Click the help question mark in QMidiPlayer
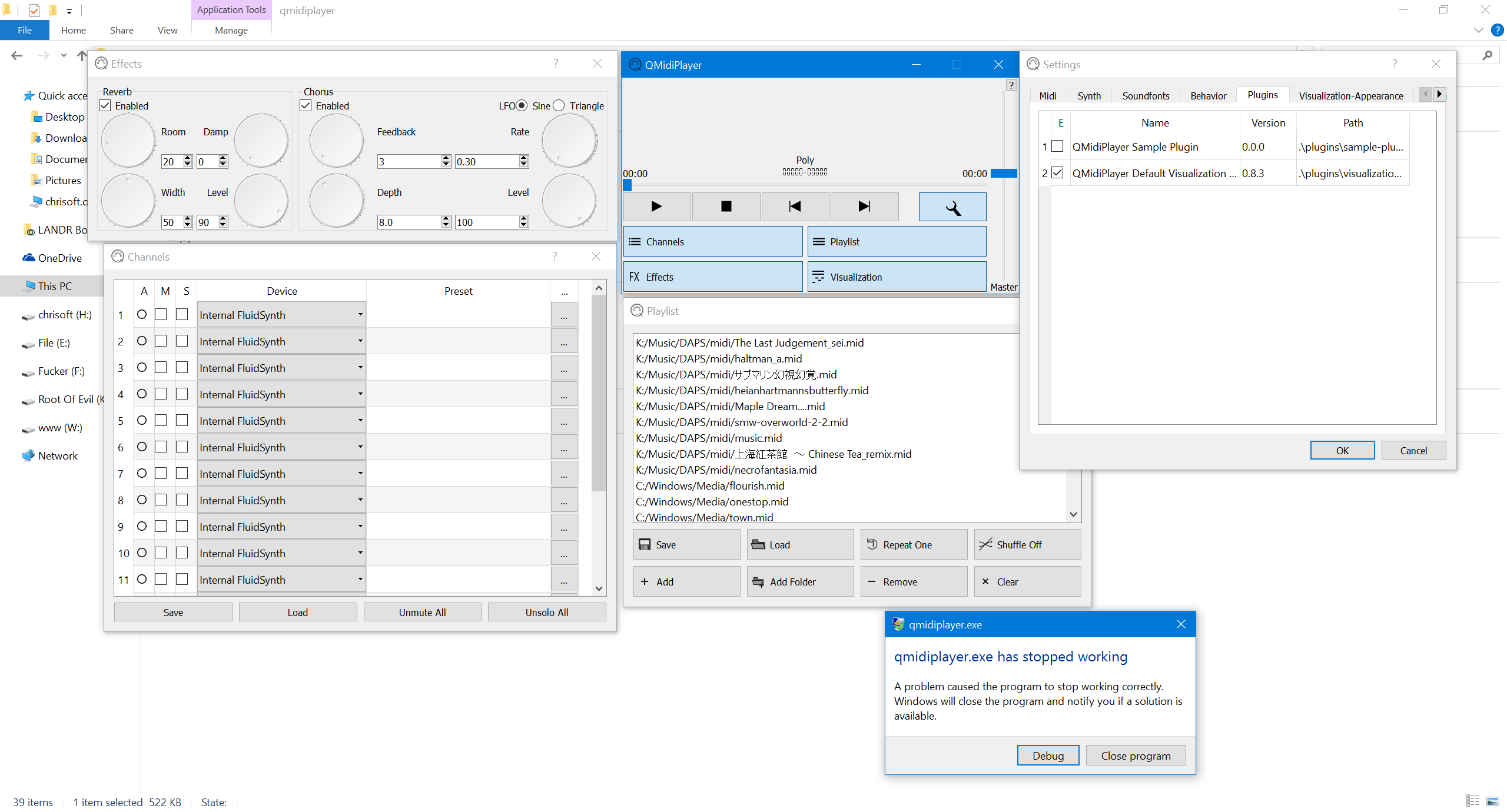The width and height of the screenshot is (1507, 812). (1011, 85)
